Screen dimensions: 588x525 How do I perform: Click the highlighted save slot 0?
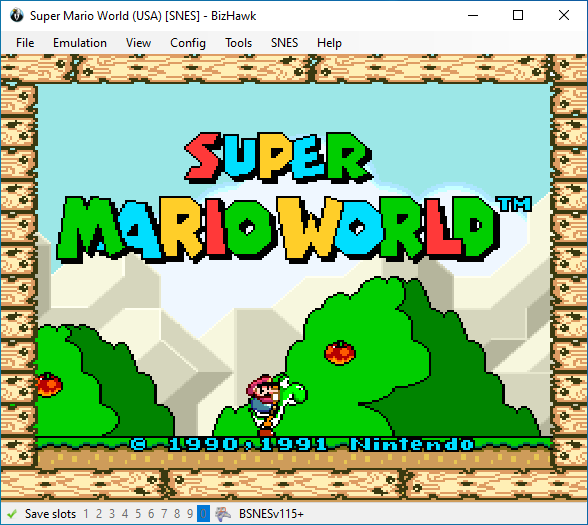tap(203, 513)
